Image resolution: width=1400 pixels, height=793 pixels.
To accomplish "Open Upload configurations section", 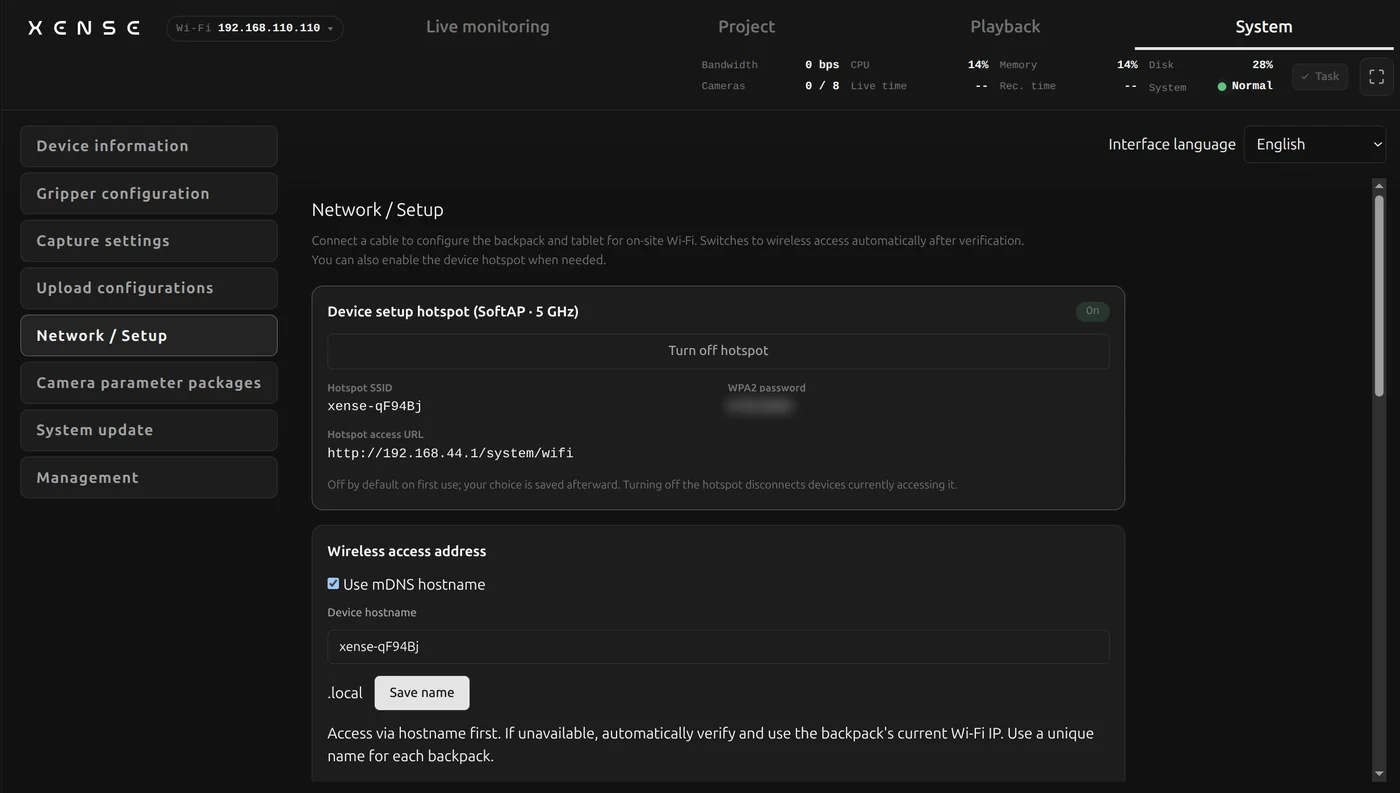I will coord(149,288).
